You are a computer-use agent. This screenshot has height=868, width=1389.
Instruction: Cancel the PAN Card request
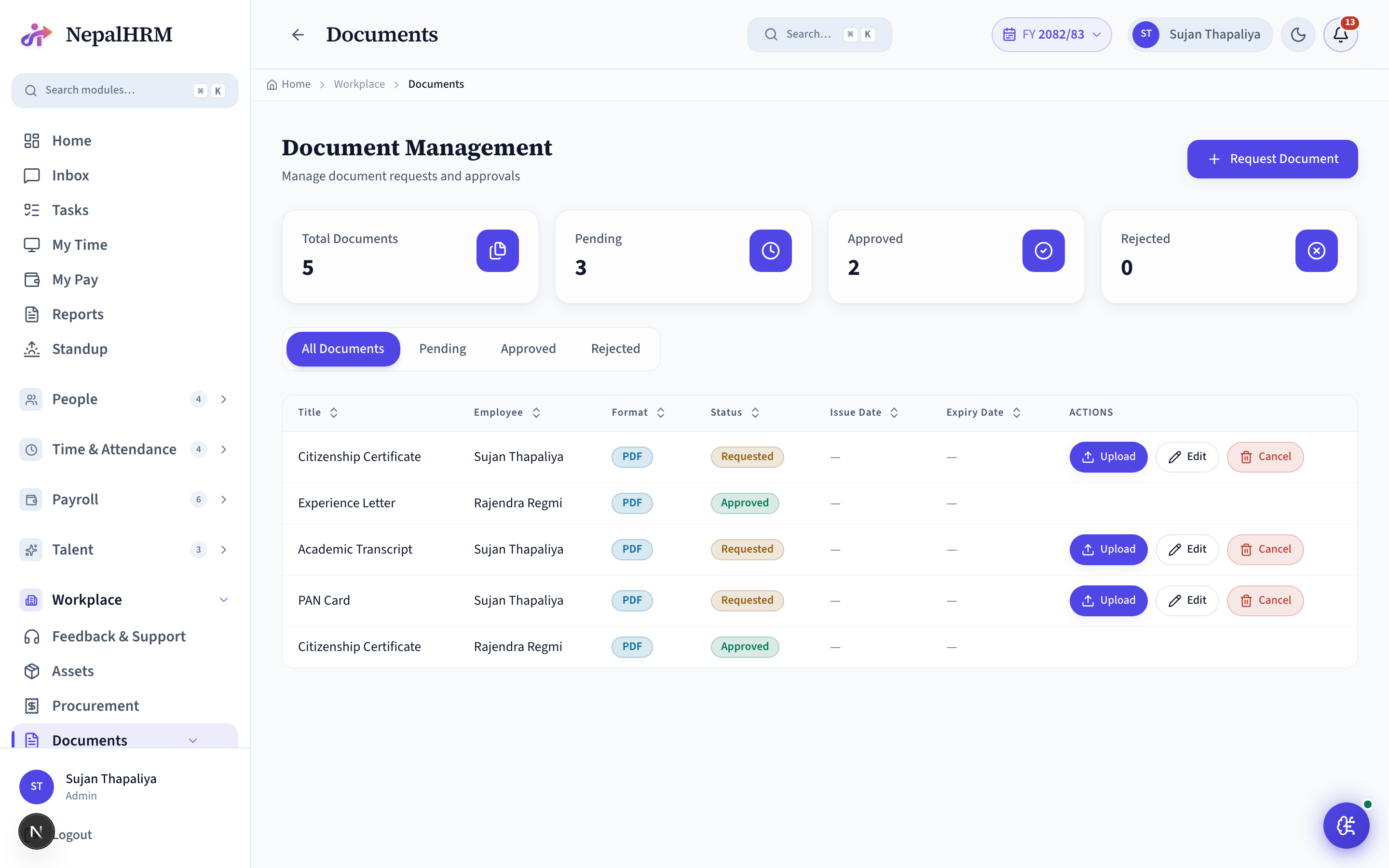coord(1265,600)
